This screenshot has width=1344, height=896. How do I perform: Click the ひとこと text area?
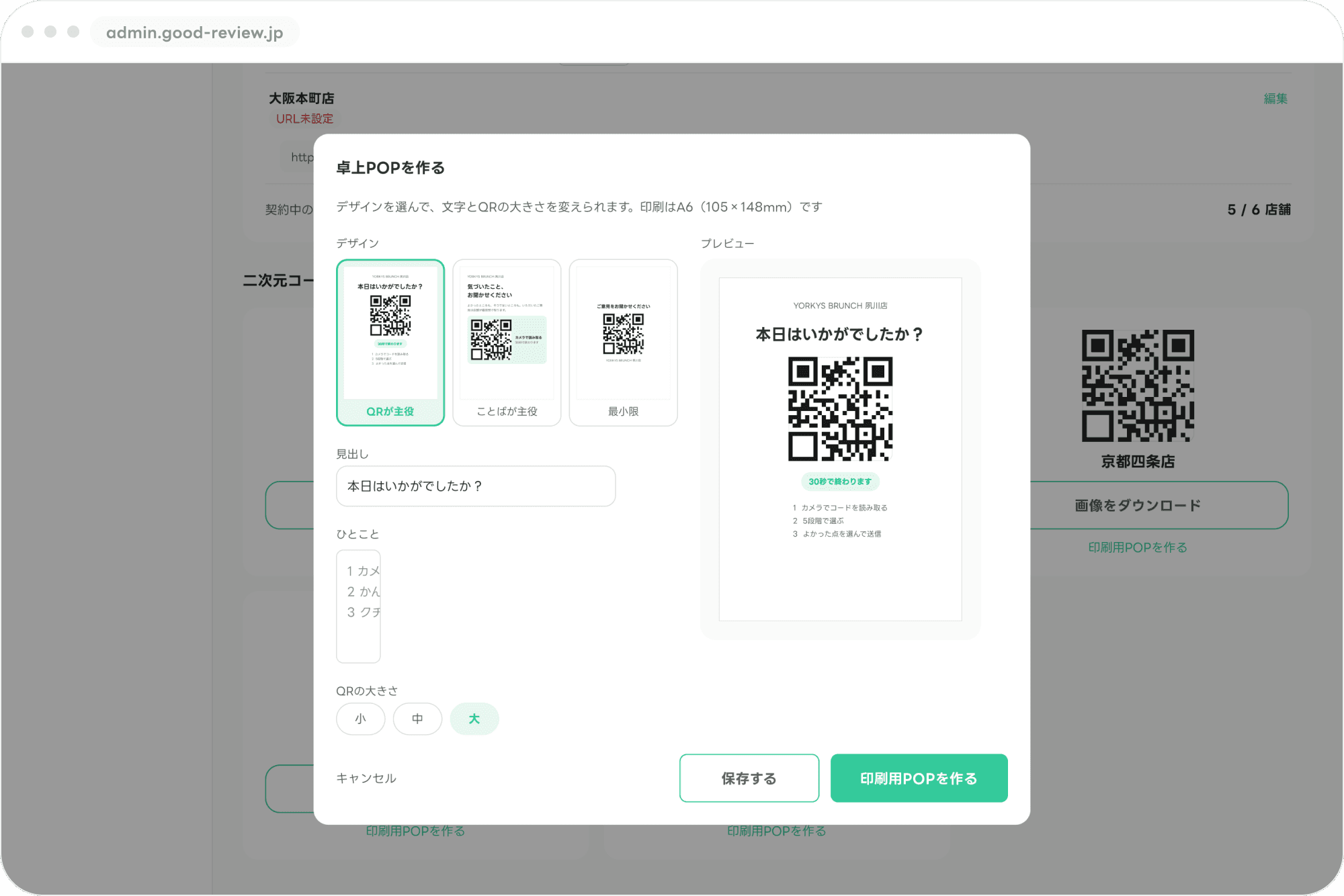(359, 607)
